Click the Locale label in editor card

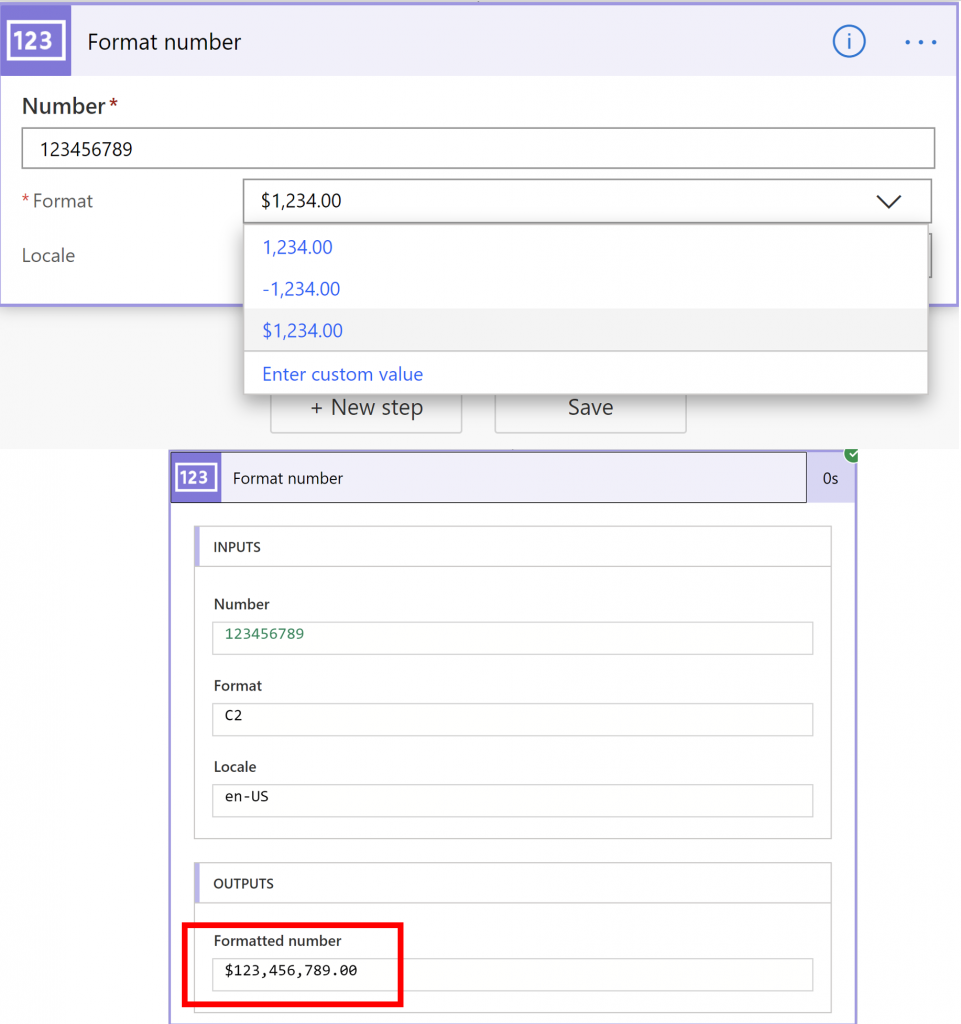[48, 255]
